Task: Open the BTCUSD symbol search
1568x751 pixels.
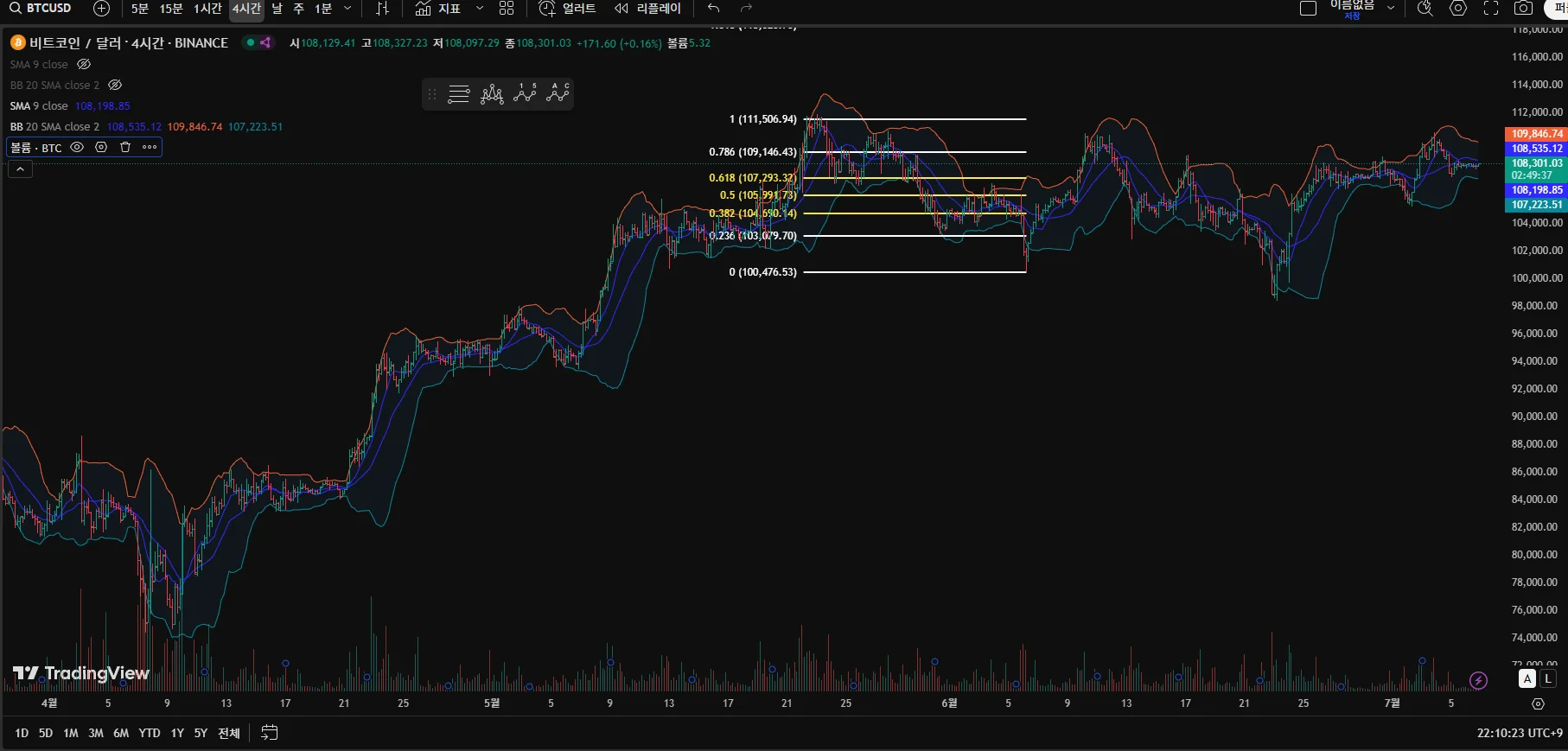Action: point(41,9)
